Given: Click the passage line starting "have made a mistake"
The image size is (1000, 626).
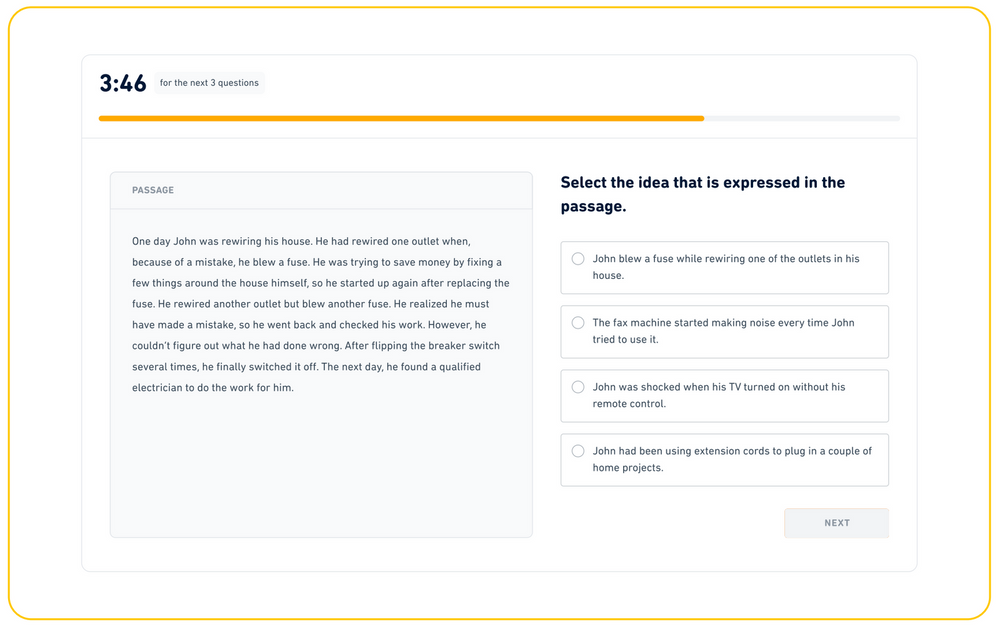Looking at the screenshot, I should pyautogui.click(x=311, y=325).
